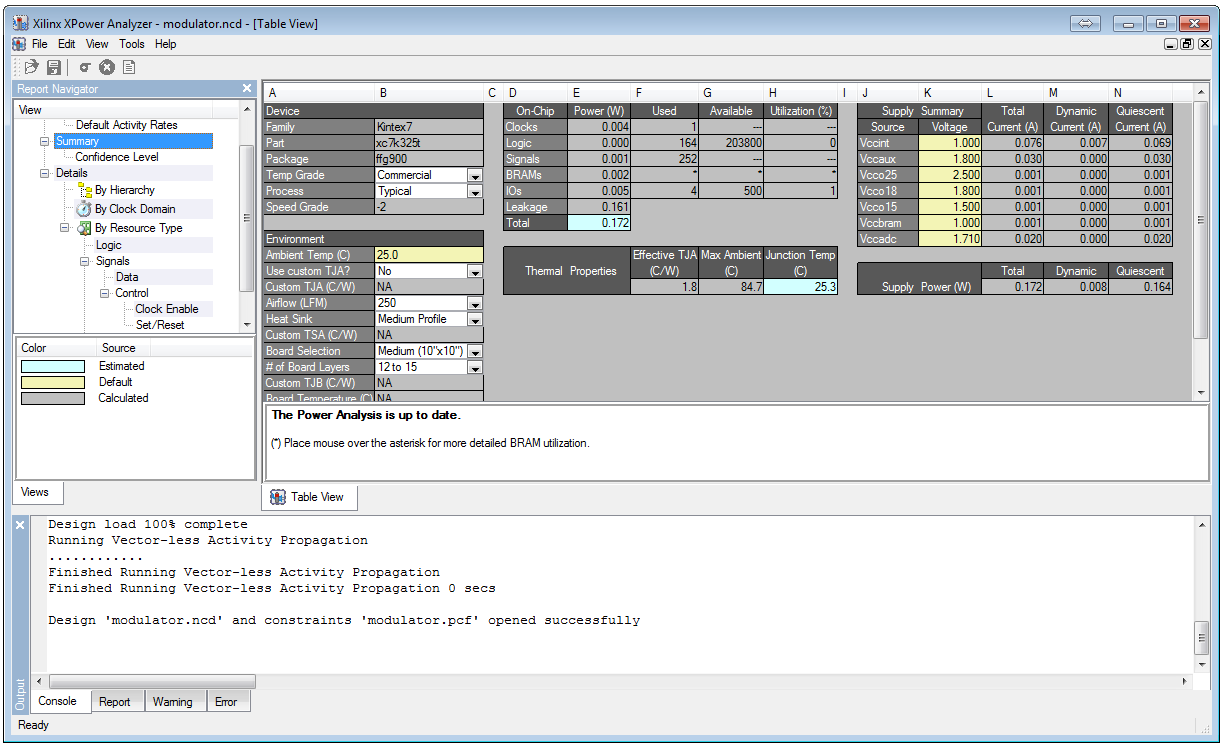Open the # of Board Layers dropdown

pyautogui.click(x=475, y=367)
